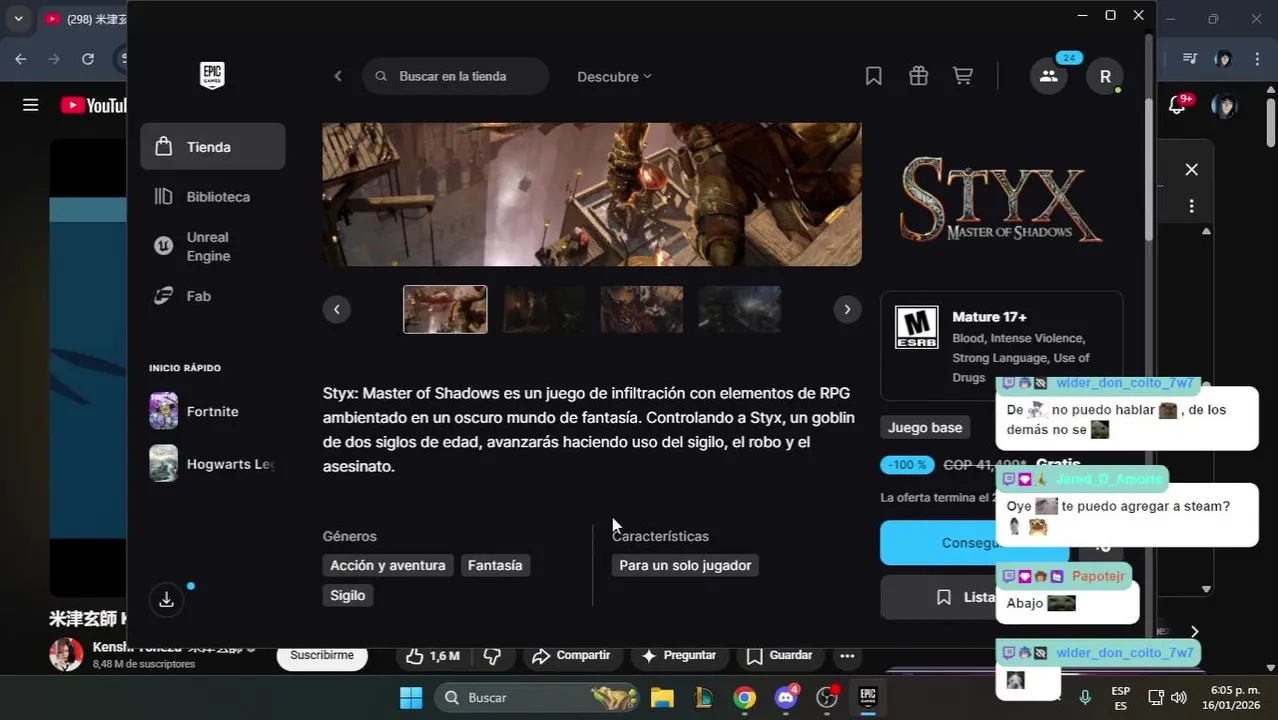Focus the "Buscar en la tienda" search field
This screenshot has width=1278, height=720.
point(455,76)
